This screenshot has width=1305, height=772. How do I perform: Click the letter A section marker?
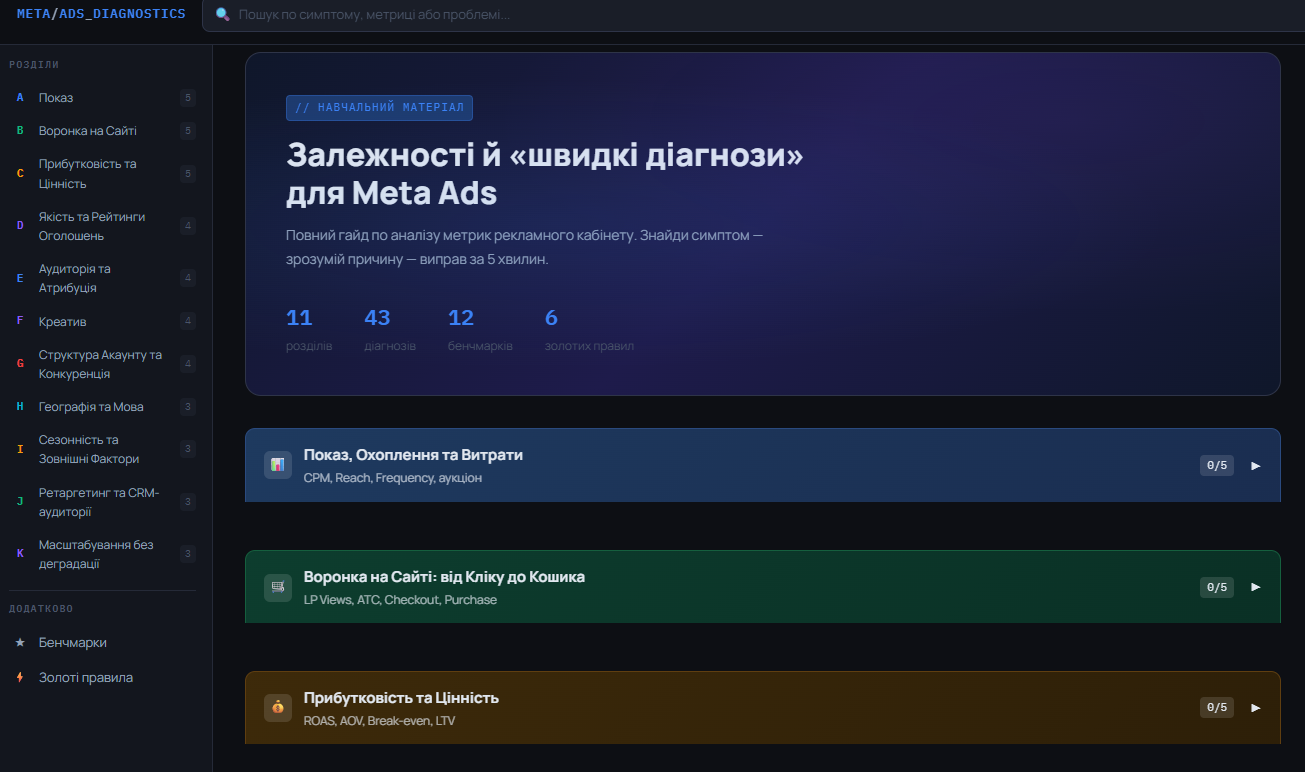point(20,98)
